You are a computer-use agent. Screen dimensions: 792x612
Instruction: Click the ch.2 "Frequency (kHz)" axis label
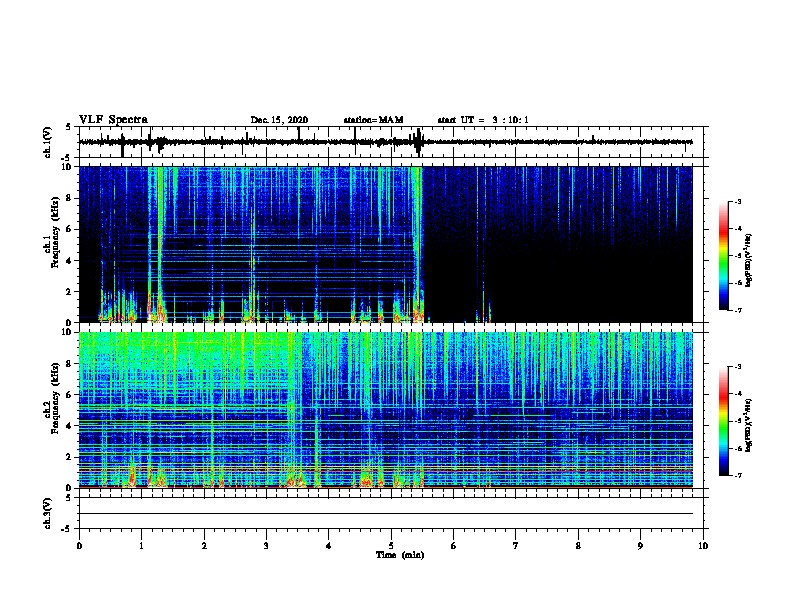click(55, 398)
